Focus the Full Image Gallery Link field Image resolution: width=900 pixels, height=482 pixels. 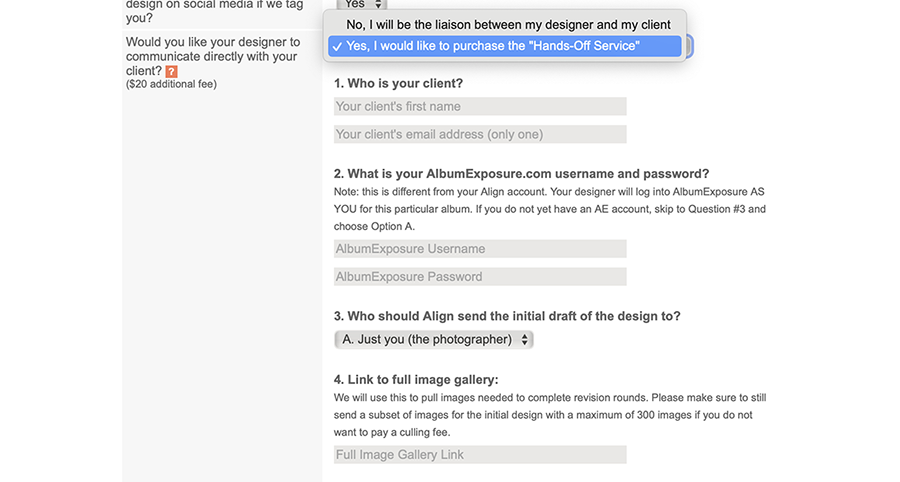click(480, 454)
